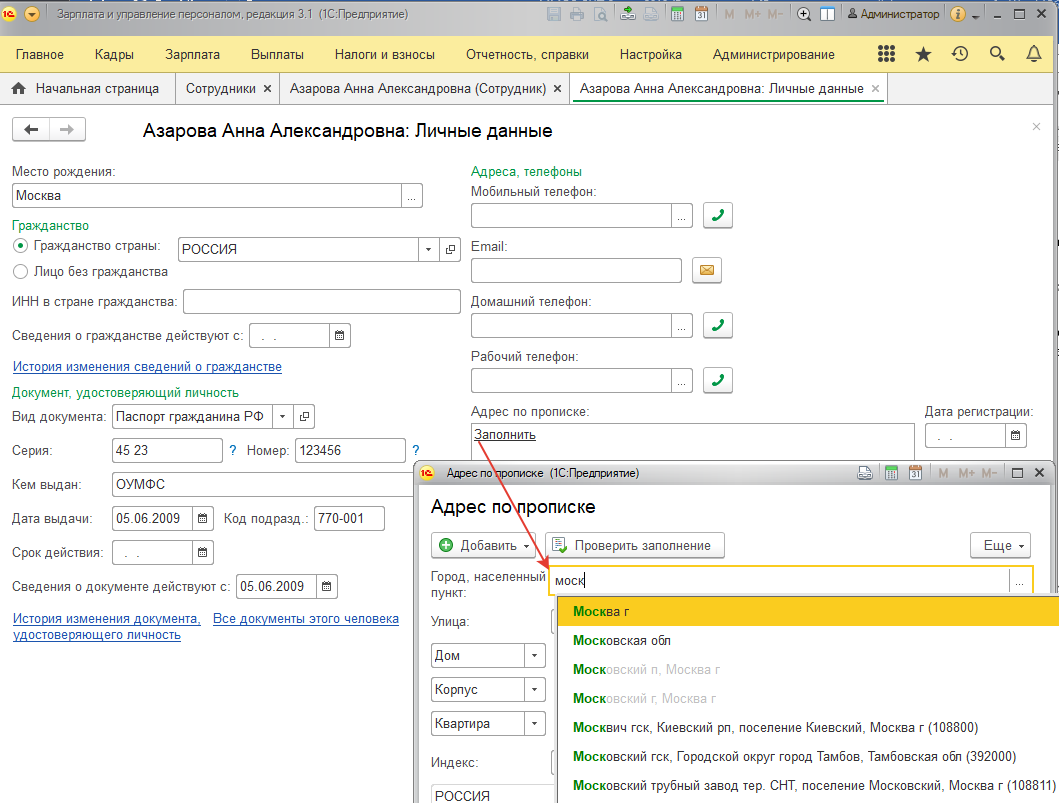
Task: Select 'Лицо без гражданства' radio button
Action: point(20,271)
